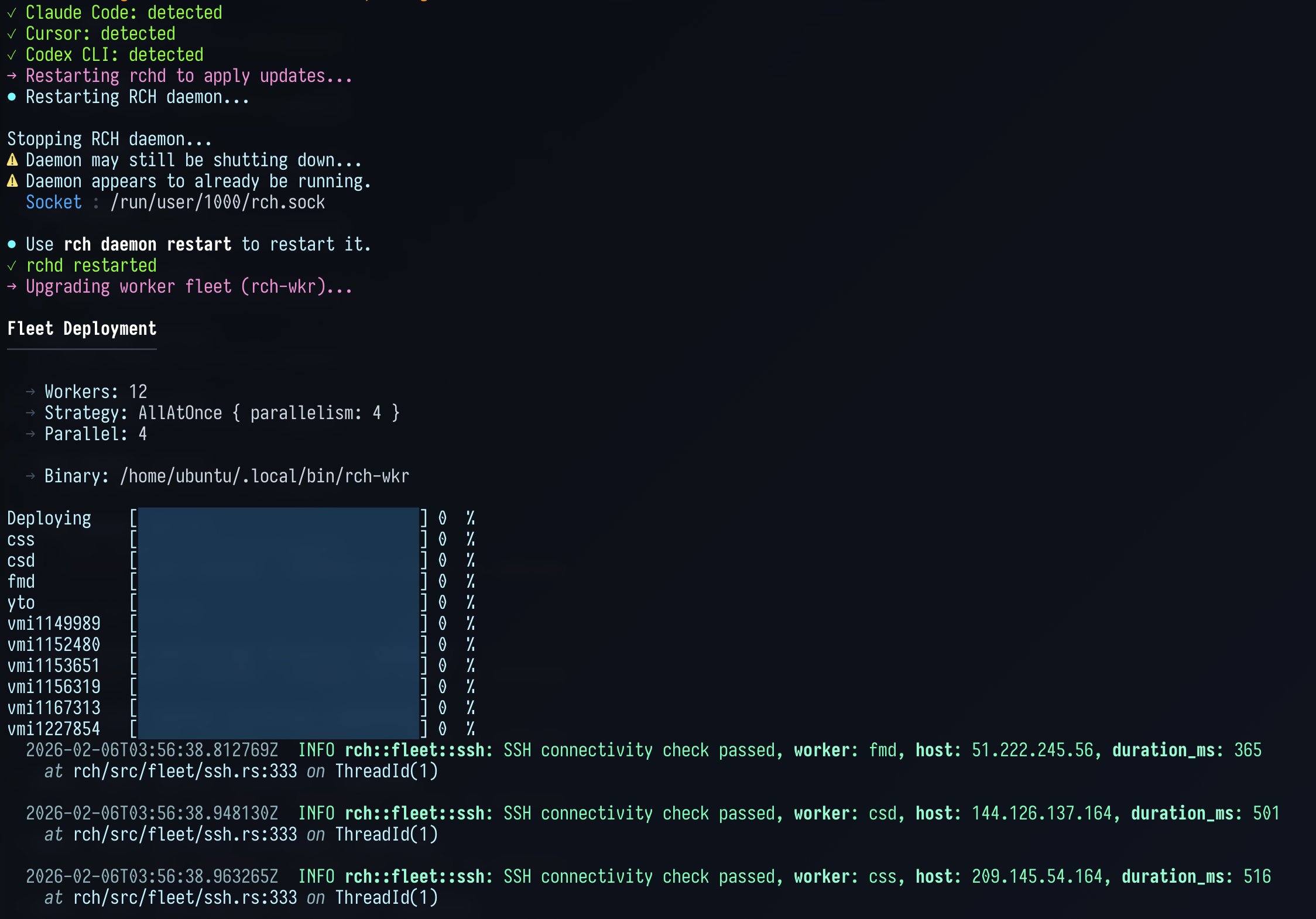Click the checkmark next to Cursor detected
This screenshot has width=1316, height=919.
point(12,34)
